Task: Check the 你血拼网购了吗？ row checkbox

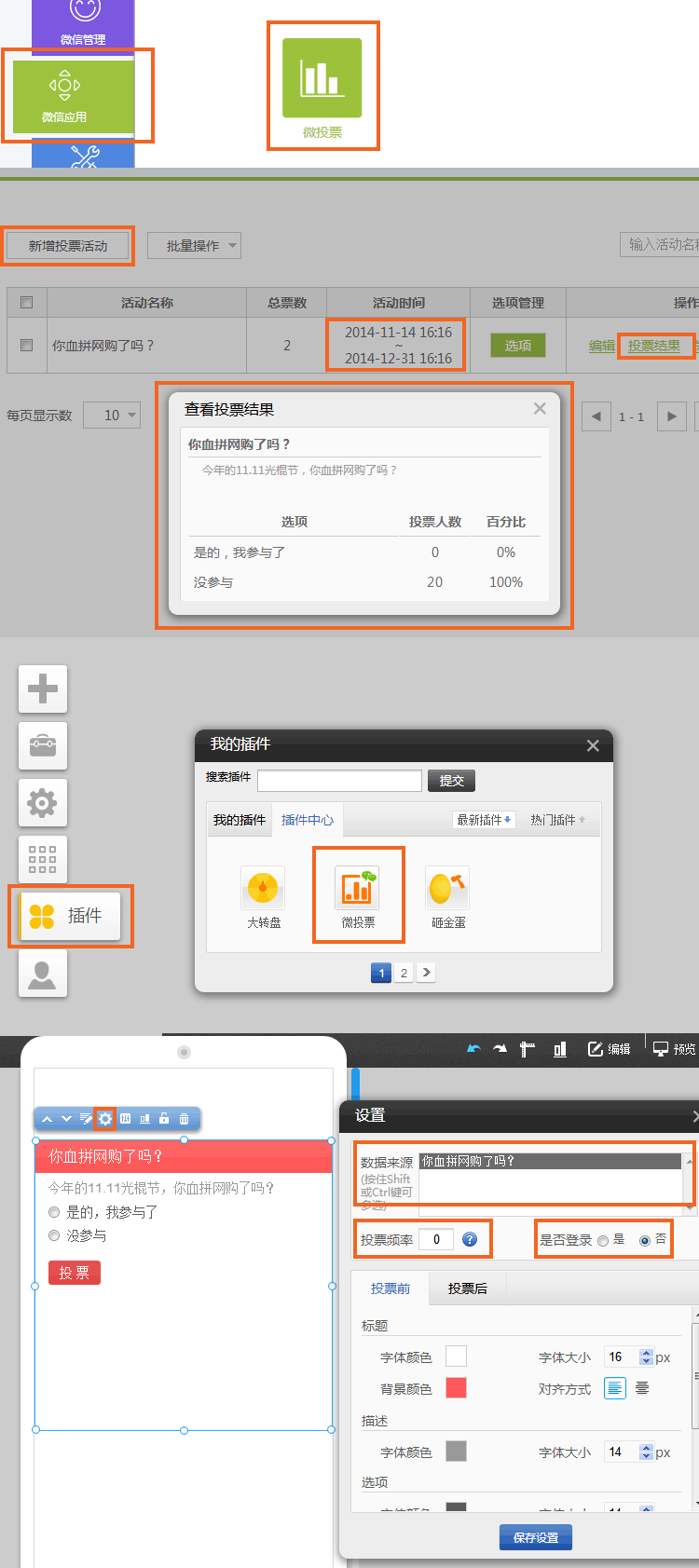Action: coord(26,345)
